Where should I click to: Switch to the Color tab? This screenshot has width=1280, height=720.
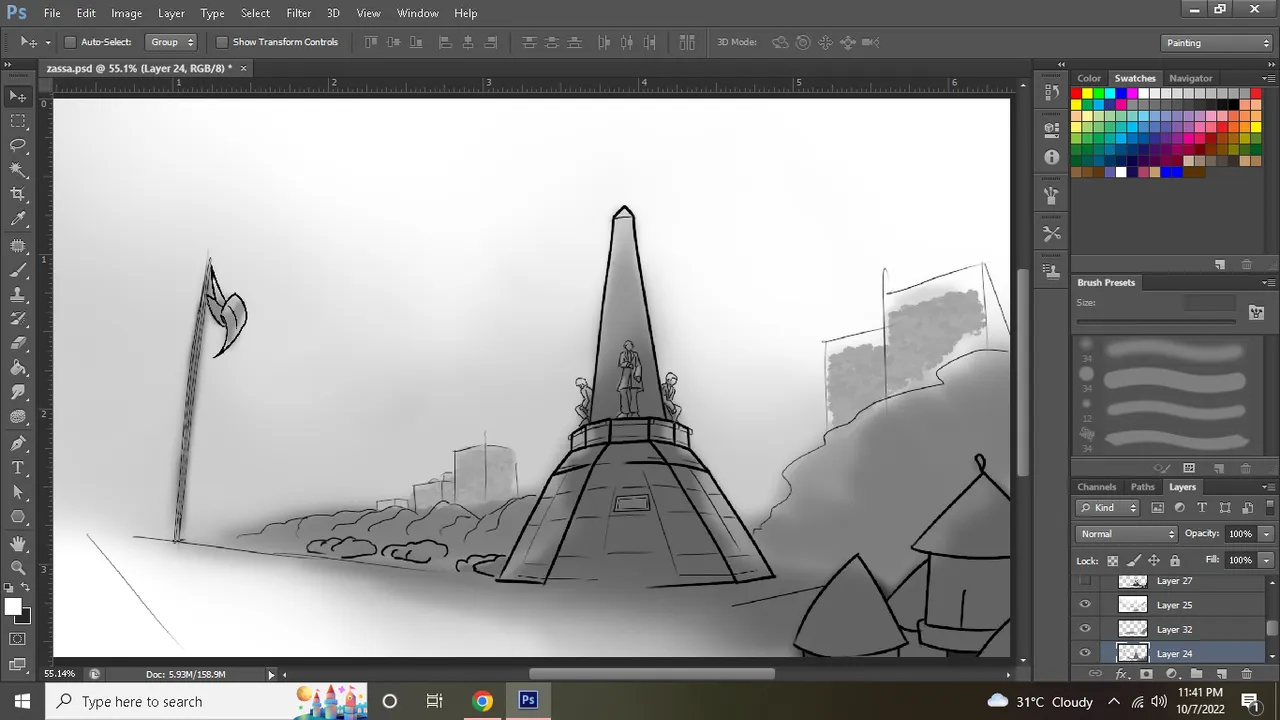pyautogui.click(x=1089, y=78)
